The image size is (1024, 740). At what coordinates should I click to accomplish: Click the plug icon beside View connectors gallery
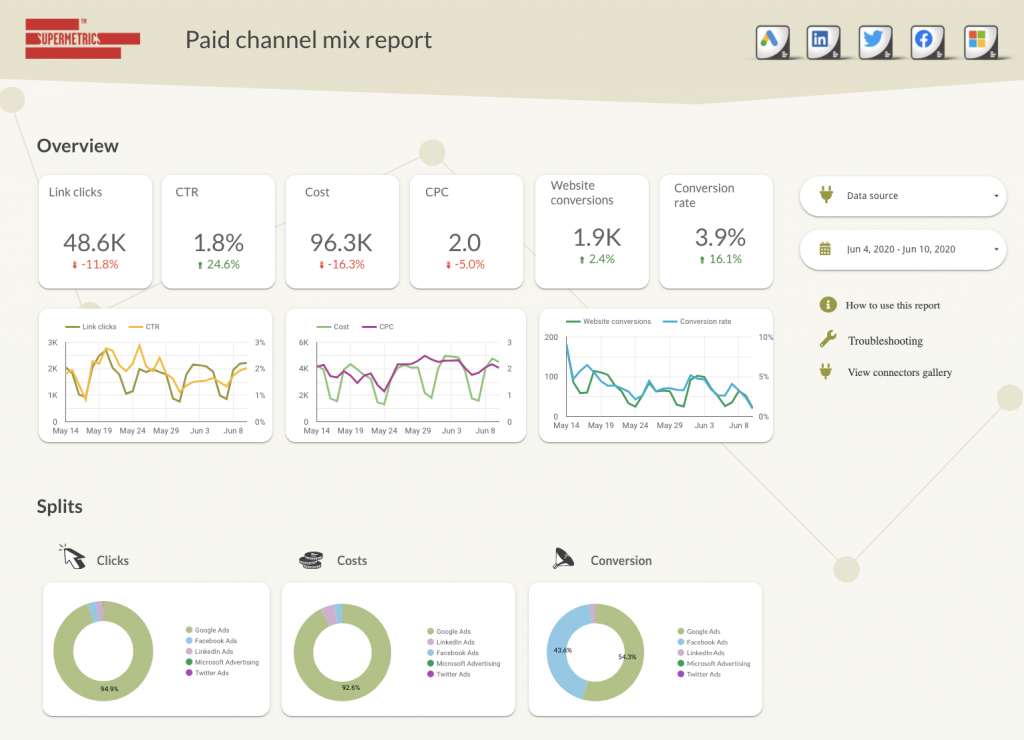pyautogui.click(x=826, y=372)
